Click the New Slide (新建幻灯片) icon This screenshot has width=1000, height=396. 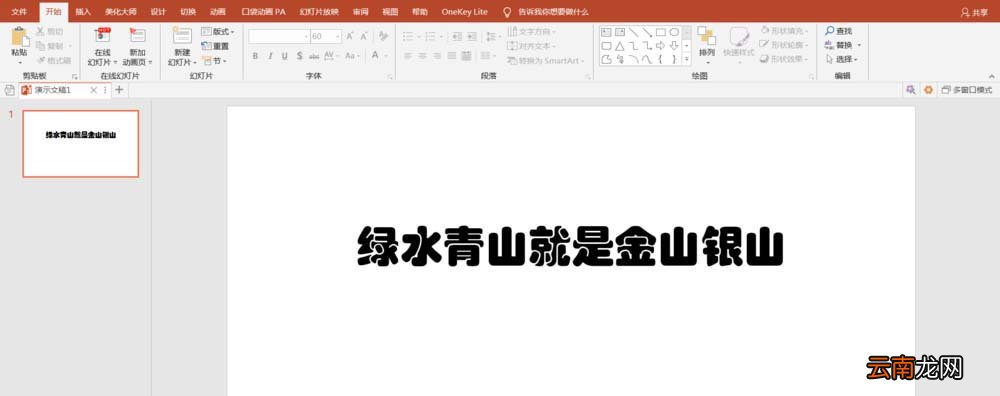tap(182, 36)
